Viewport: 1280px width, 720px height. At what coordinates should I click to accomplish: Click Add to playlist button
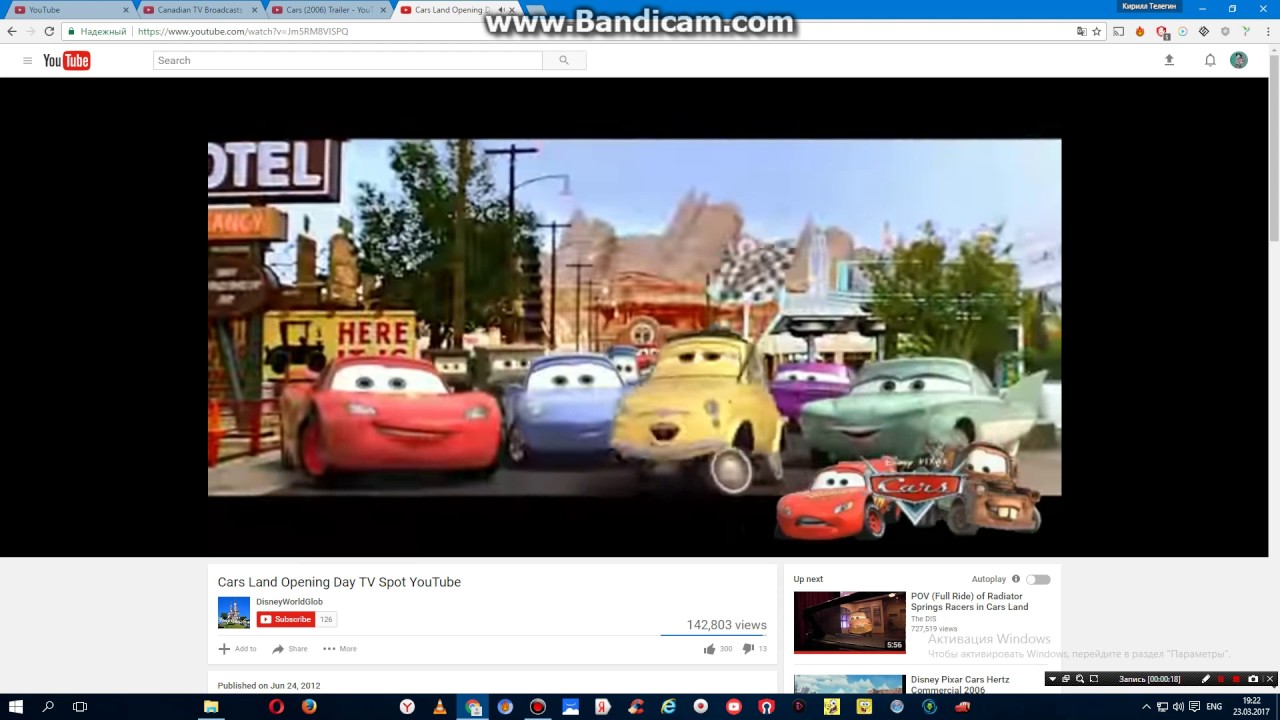[238, 649]
